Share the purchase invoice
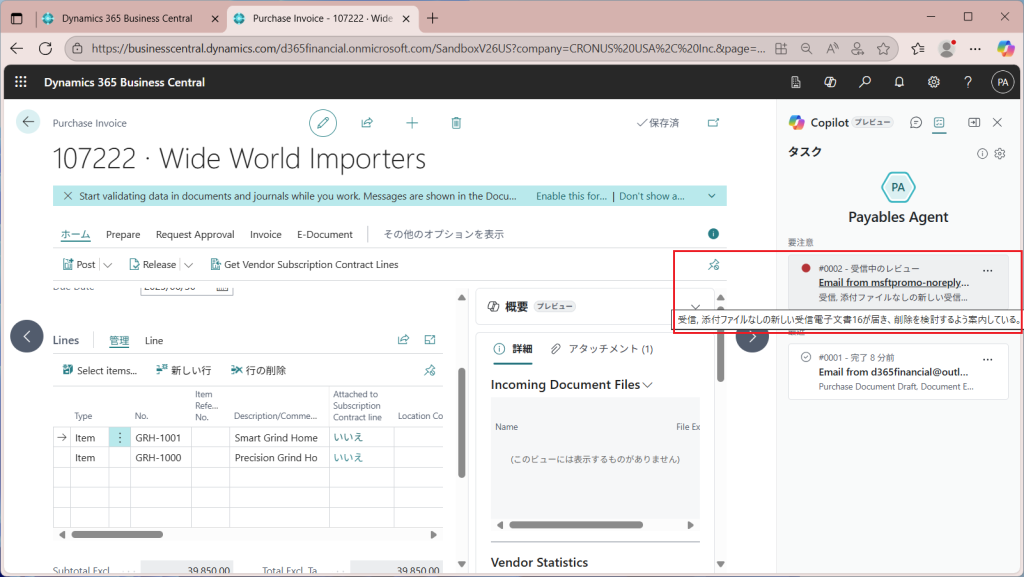Viewport: 1024px width, 577px height. [x=367, y=123]
